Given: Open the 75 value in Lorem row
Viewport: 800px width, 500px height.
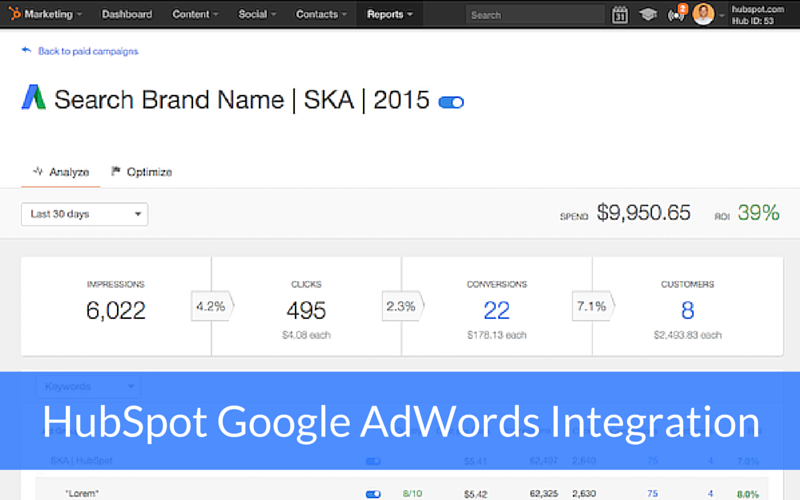Looking at the screenshot, I should (652, 493).
